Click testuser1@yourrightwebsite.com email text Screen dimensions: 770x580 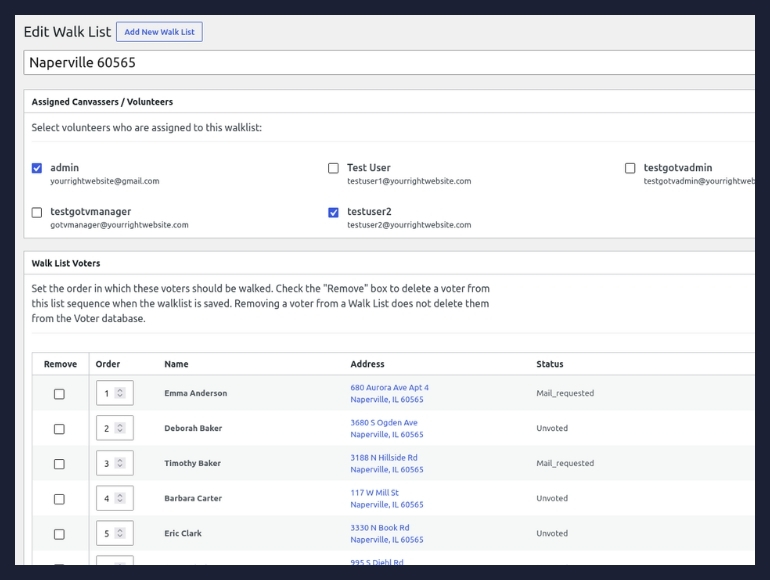[x=409, y=181]
